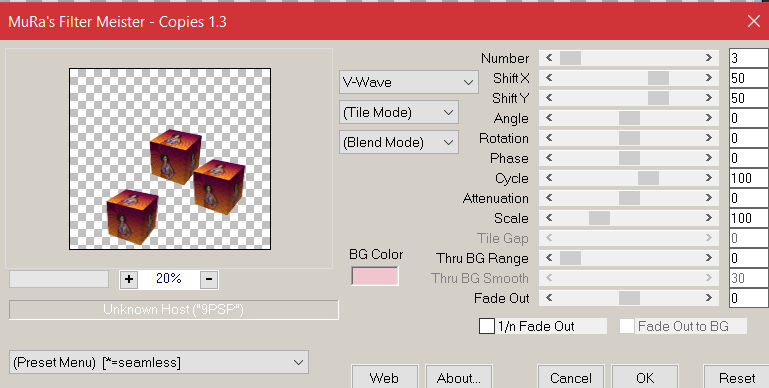This screenshot has height=388, width=769.
Task: Increase Number with right arrow
Action: (x=709, y=58)
